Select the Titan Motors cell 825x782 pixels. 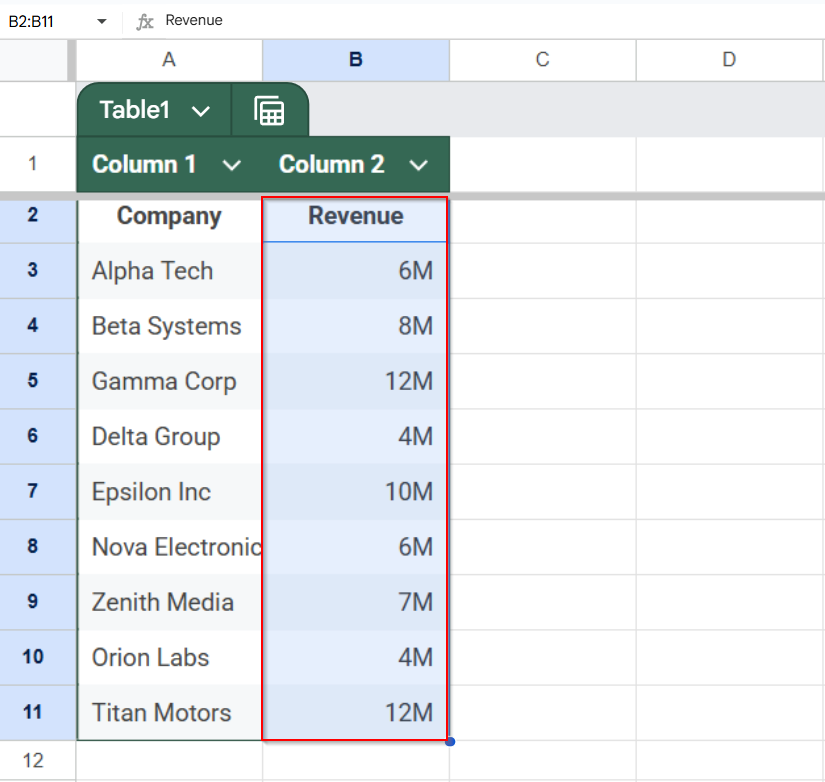[169, 713]
